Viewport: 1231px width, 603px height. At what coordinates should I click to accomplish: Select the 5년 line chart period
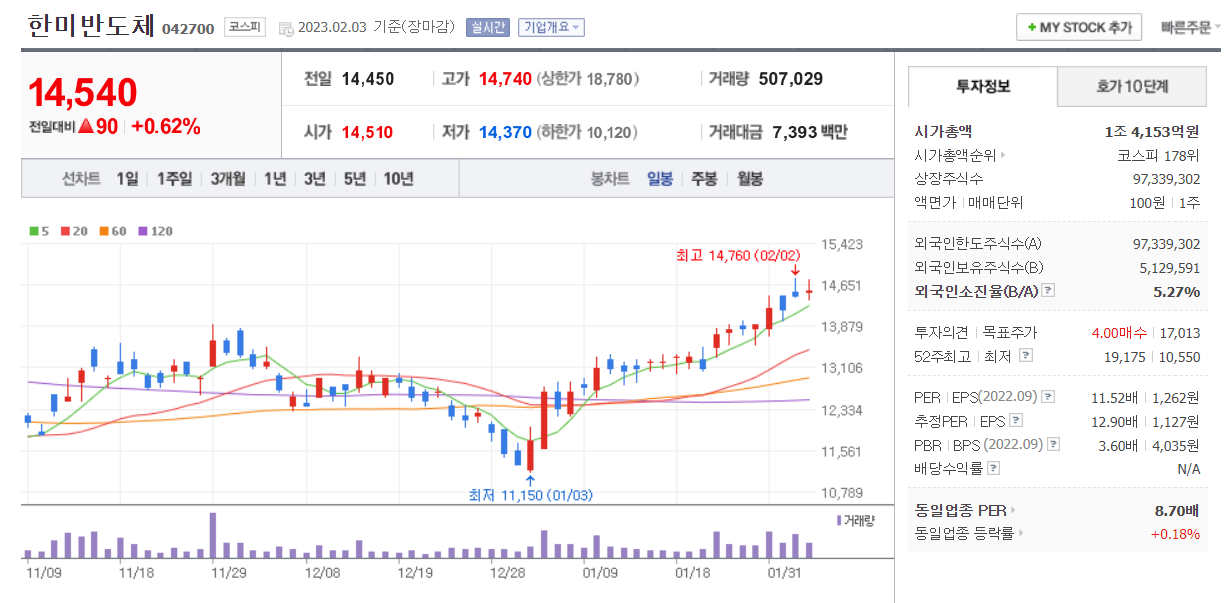[354, 179]
